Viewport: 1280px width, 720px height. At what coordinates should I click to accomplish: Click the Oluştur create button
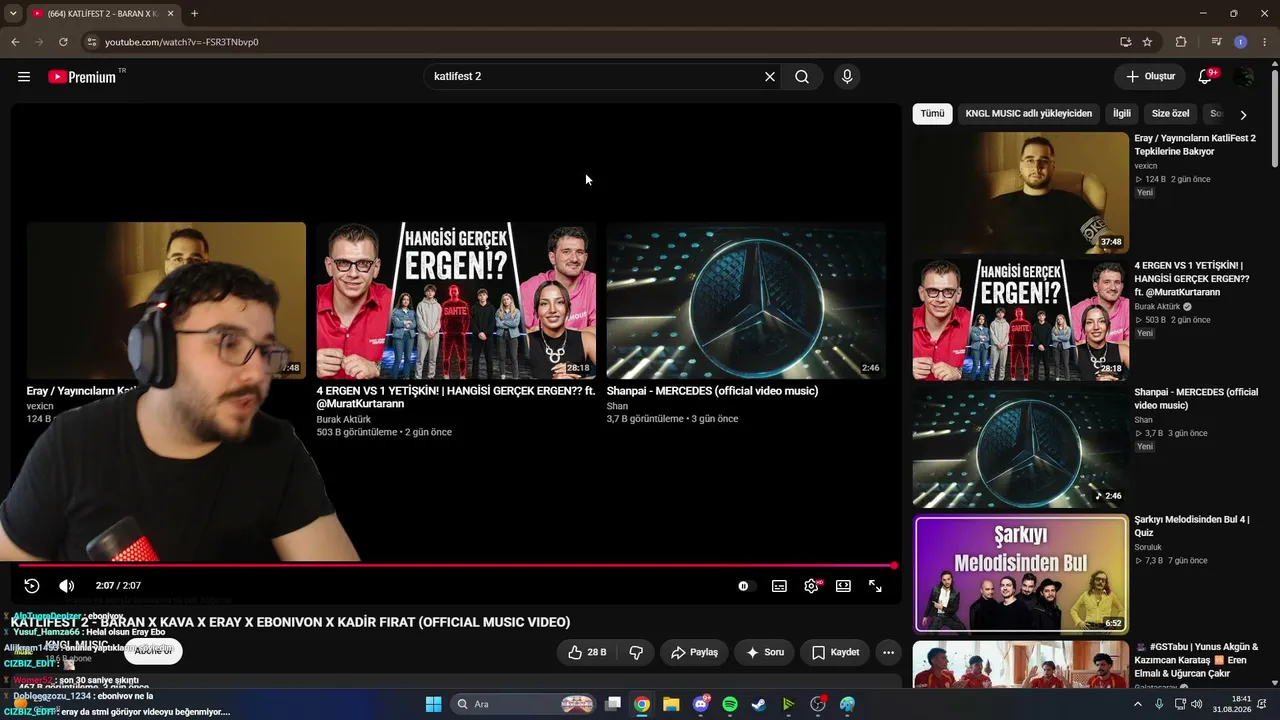(1150, 77)
